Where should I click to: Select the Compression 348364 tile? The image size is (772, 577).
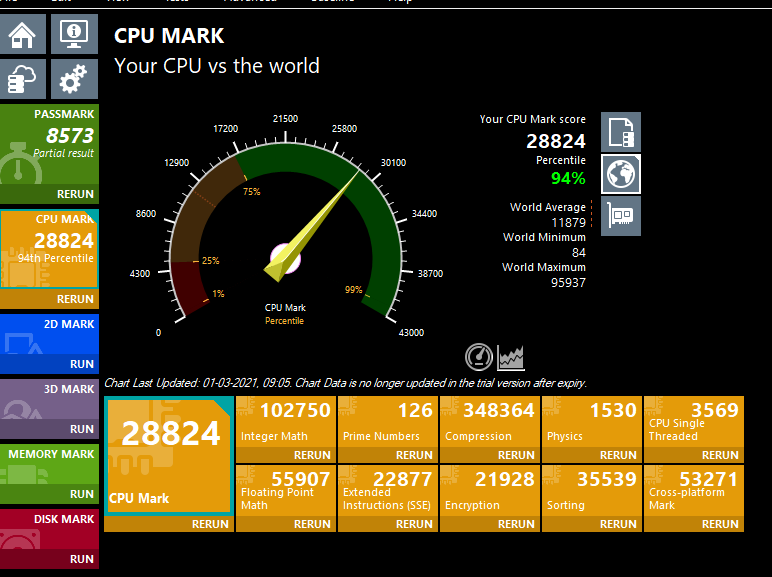[x=490, y=422]
